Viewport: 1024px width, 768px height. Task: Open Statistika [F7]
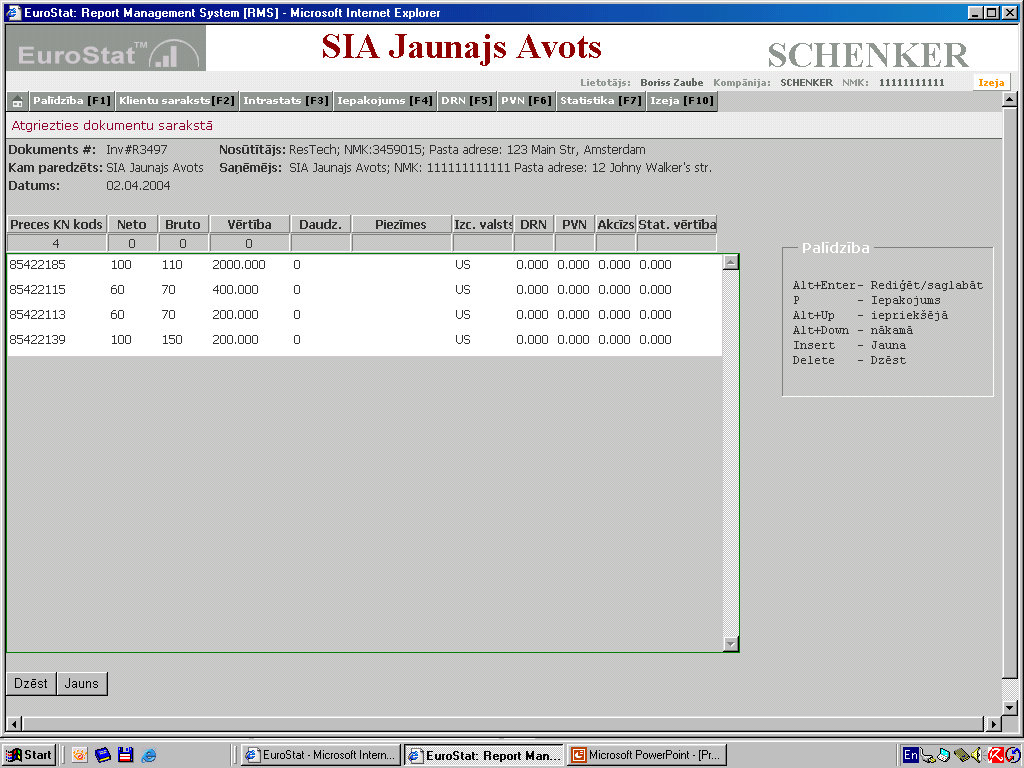(601, 101)
